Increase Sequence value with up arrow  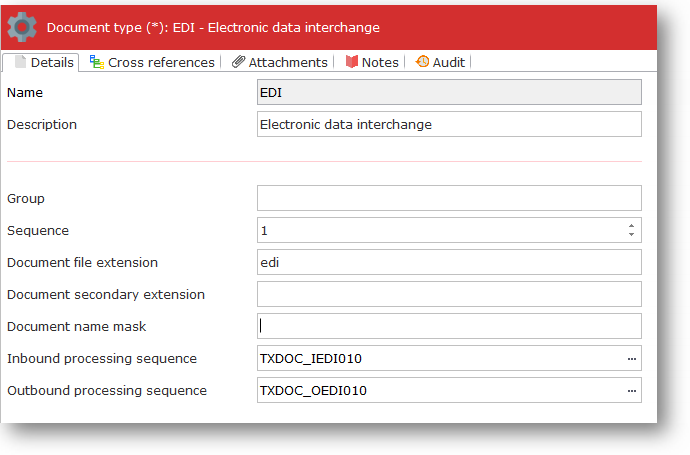pos(631,226)
